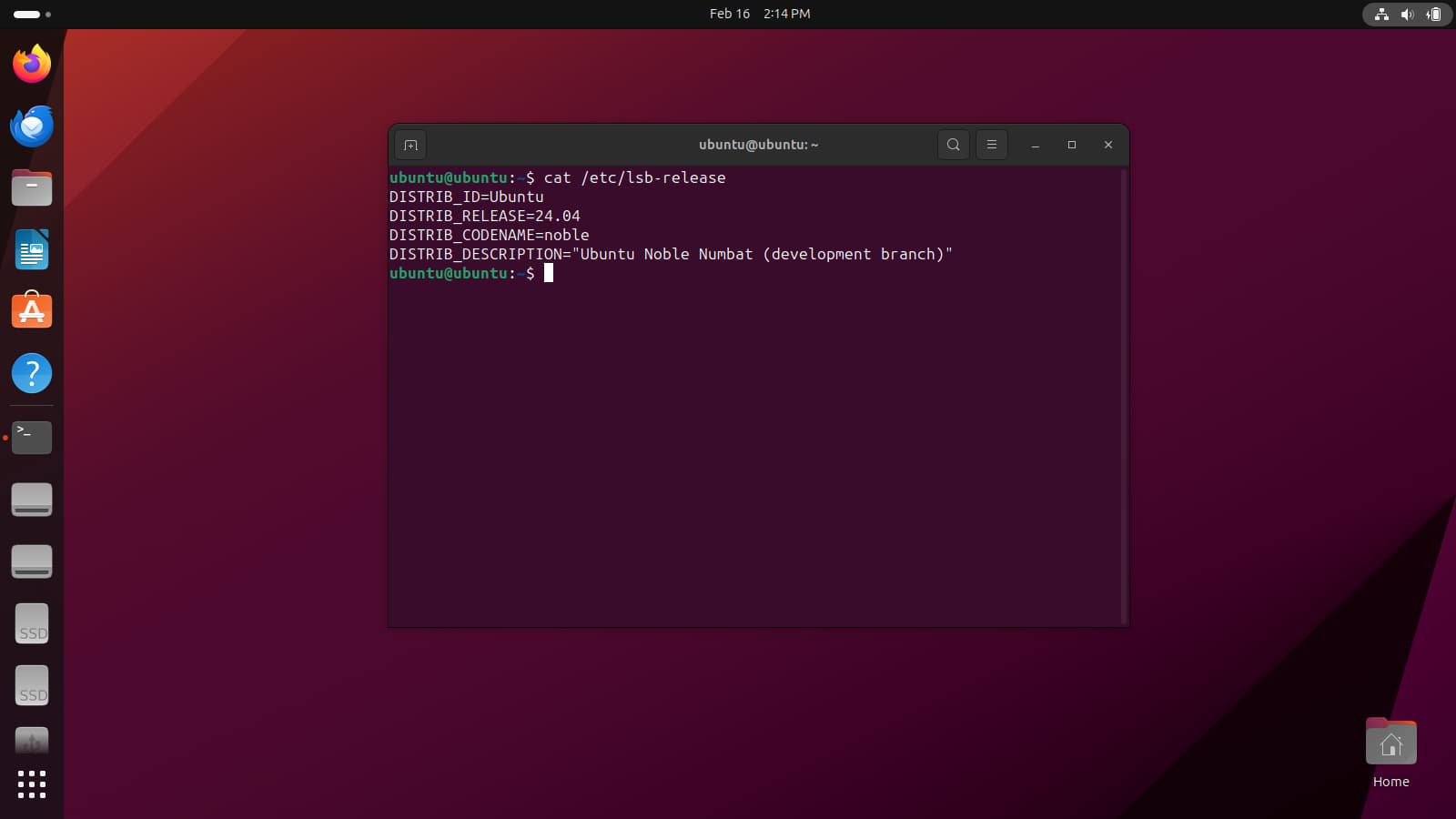1456x819 pixels.
Task: Open the Files manager in dock
Action: point(32,187)
